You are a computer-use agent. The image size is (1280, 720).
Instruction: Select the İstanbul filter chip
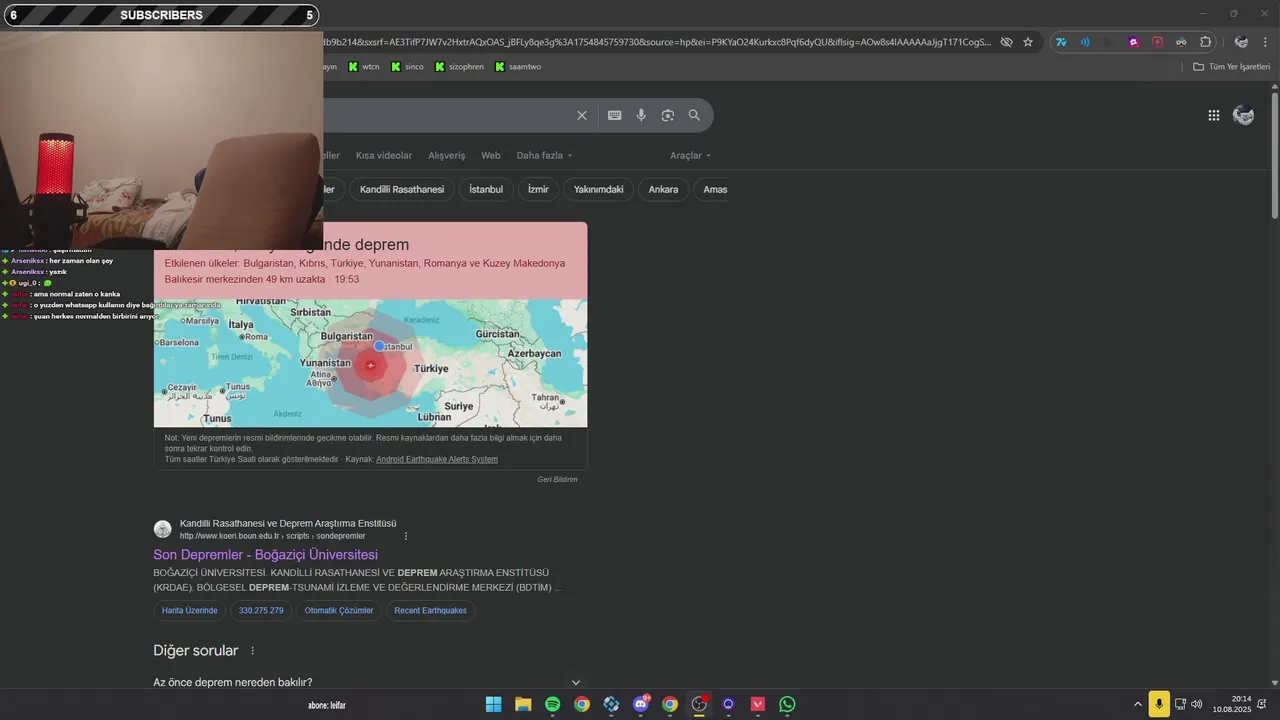pyautogui.click(x=486, y=189)
